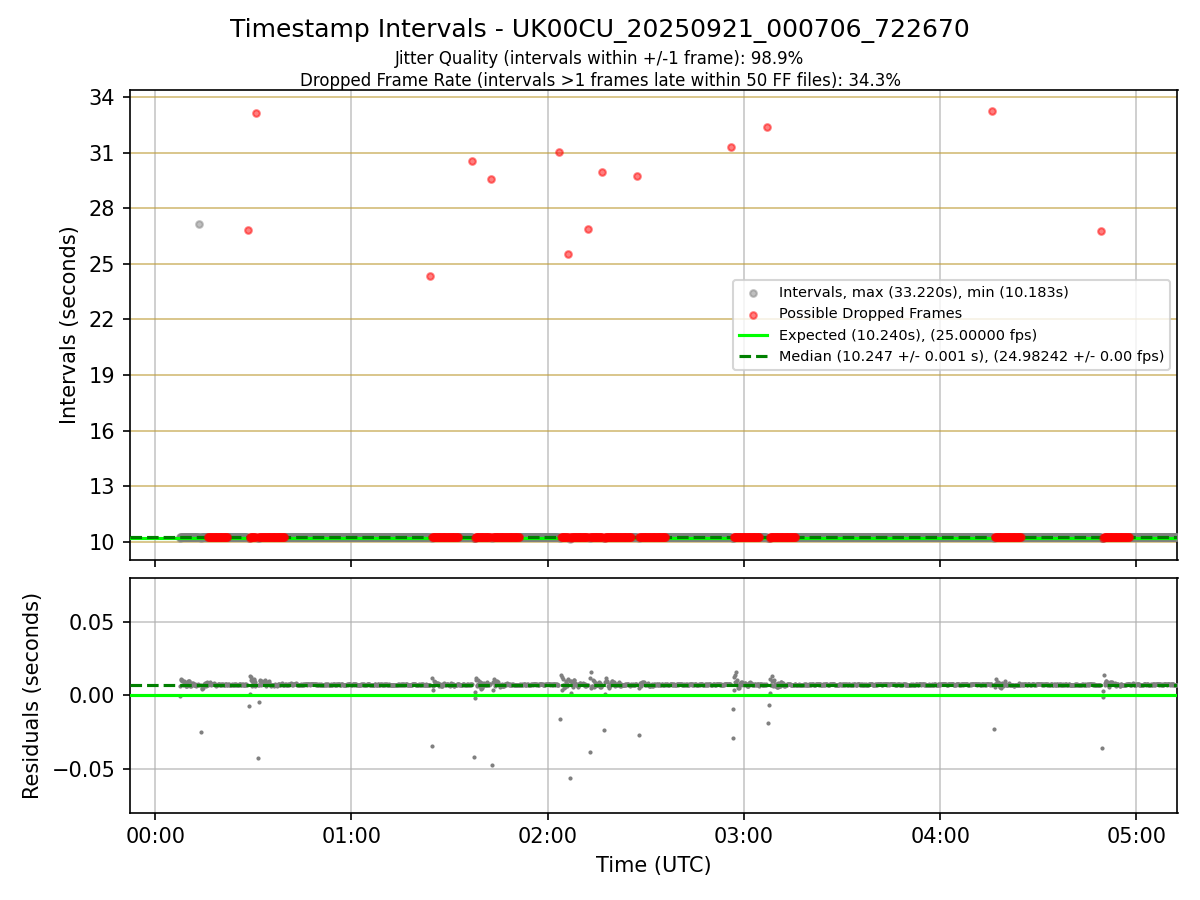The image size is (1200, 900).
Task: Click the dashed green line sample in the legend
Action: pyautogui.click(x=754, y=356)
